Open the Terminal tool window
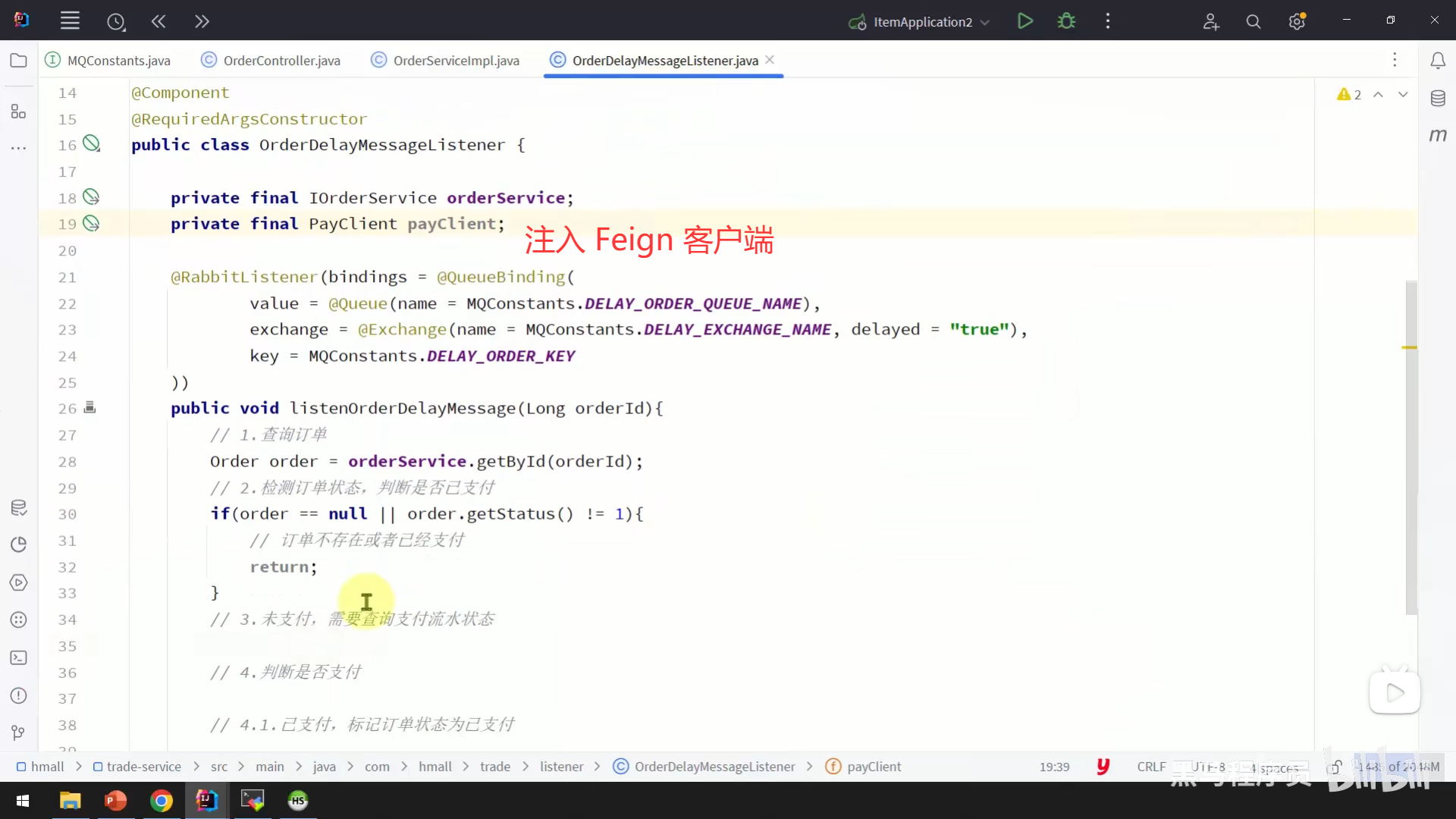The height and width of the screenshot is (819, 1456). coord(19,658)
